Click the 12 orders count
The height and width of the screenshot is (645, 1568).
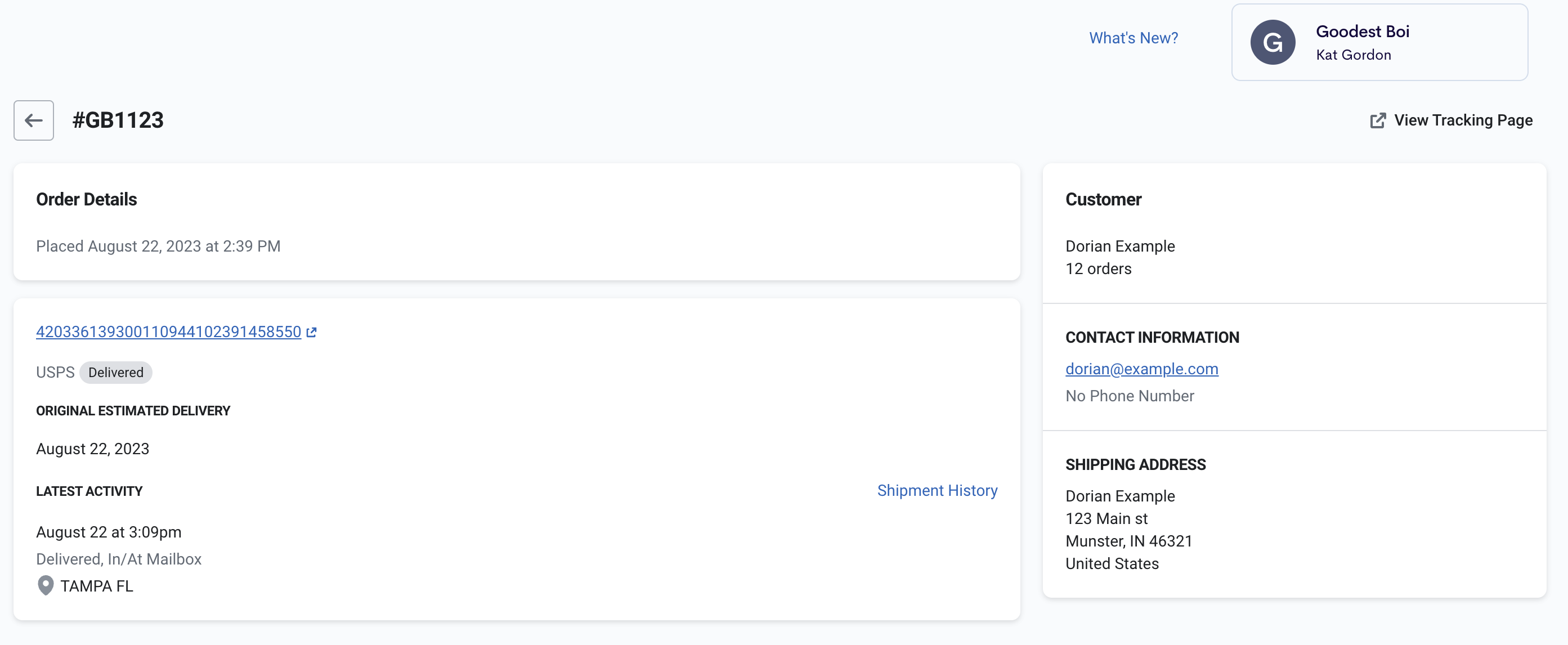click(x=1098, y=268)
